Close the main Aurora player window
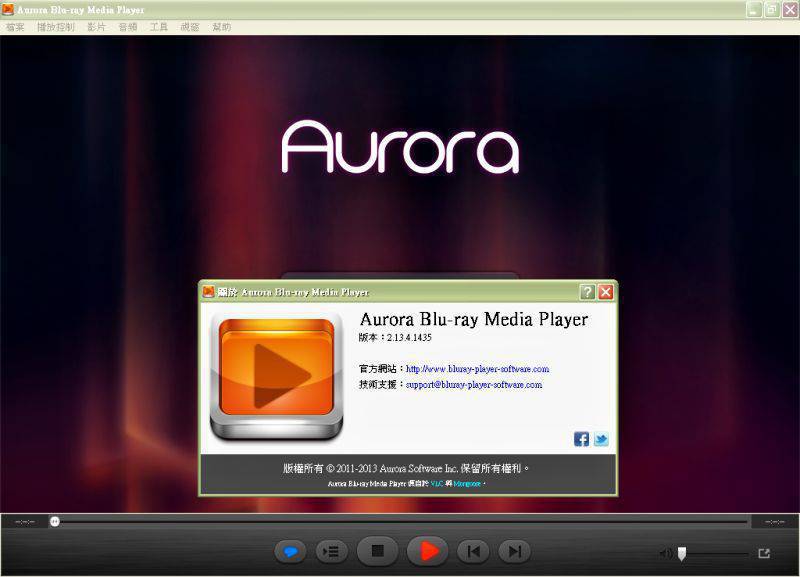This screenshot has height=577, width=800. tap(790, 9)
